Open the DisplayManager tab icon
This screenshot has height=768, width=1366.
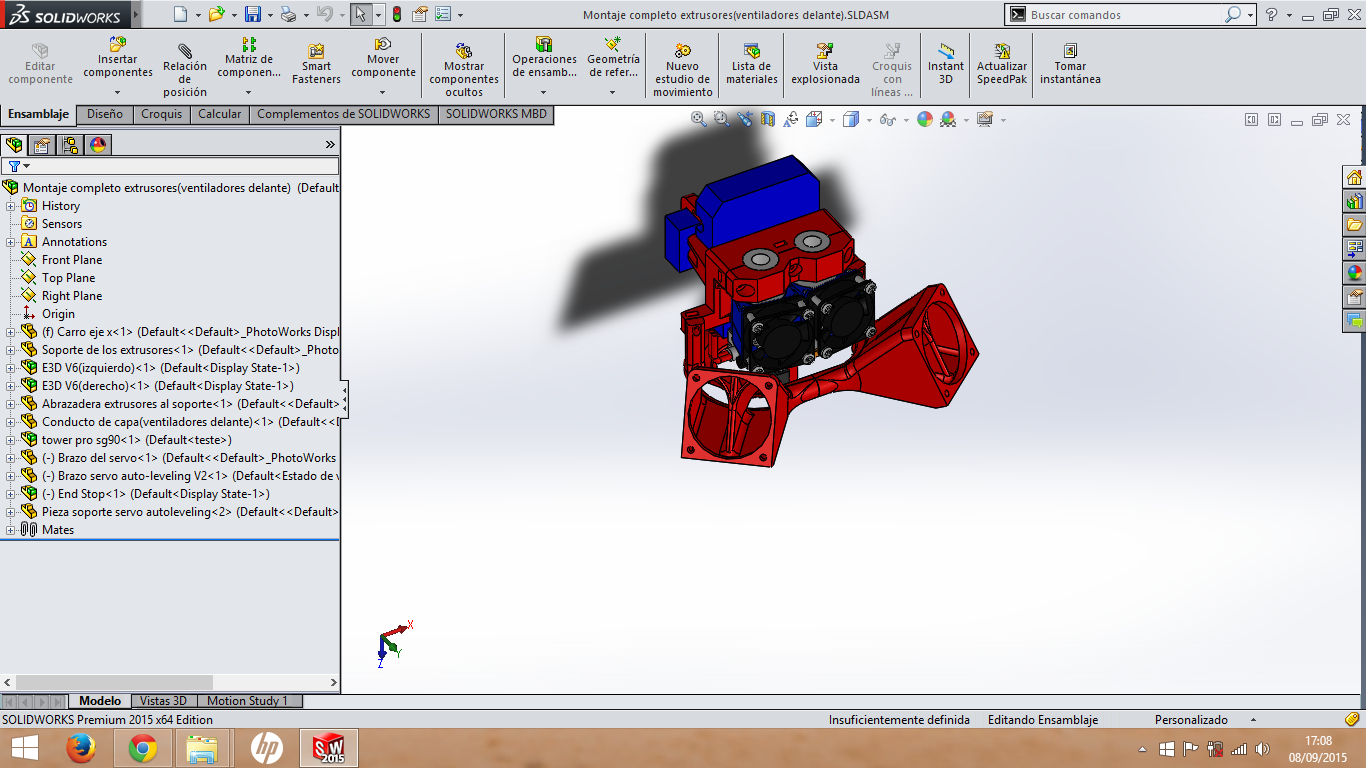click(98, 145)
